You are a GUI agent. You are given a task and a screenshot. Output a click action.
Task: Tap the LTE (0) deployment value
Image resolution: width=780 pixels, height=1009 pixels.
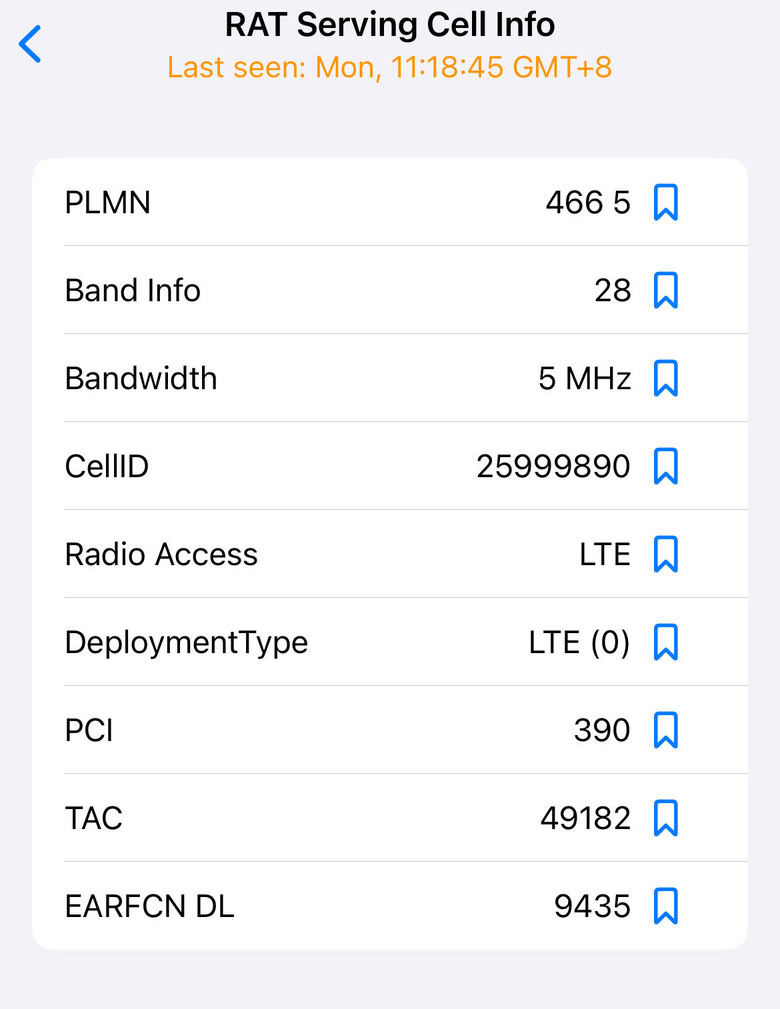pos(579,642)
